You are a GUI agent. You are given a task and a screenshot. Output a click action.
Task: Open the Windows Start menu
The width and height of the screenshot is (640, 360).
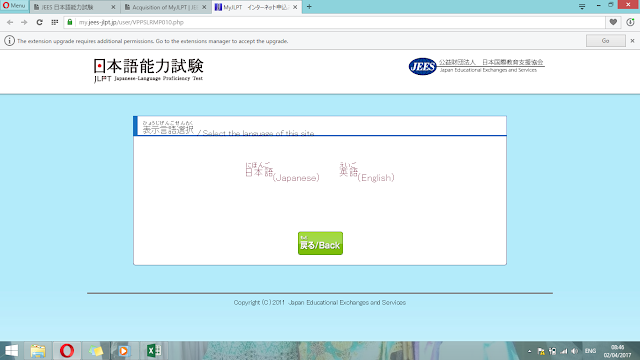point(12,351)
